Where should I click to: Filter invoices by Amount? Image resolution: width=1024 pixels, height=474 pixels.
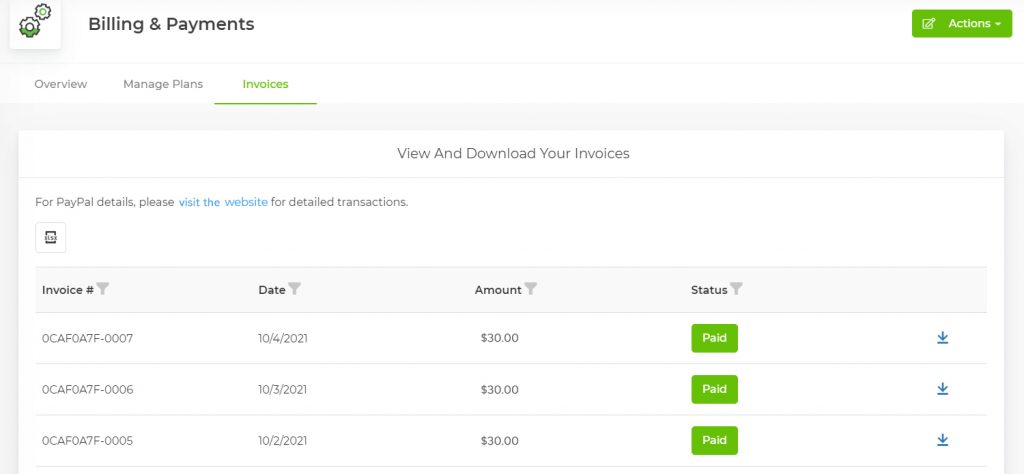tap(531, 289)
